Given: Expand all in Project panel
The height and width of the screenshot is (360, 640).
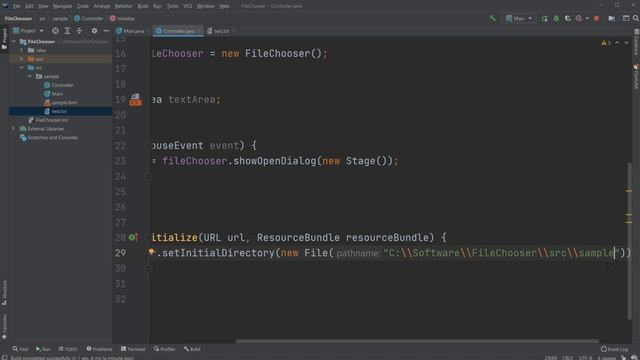Looking at the screenshot, I should [67, 31].
